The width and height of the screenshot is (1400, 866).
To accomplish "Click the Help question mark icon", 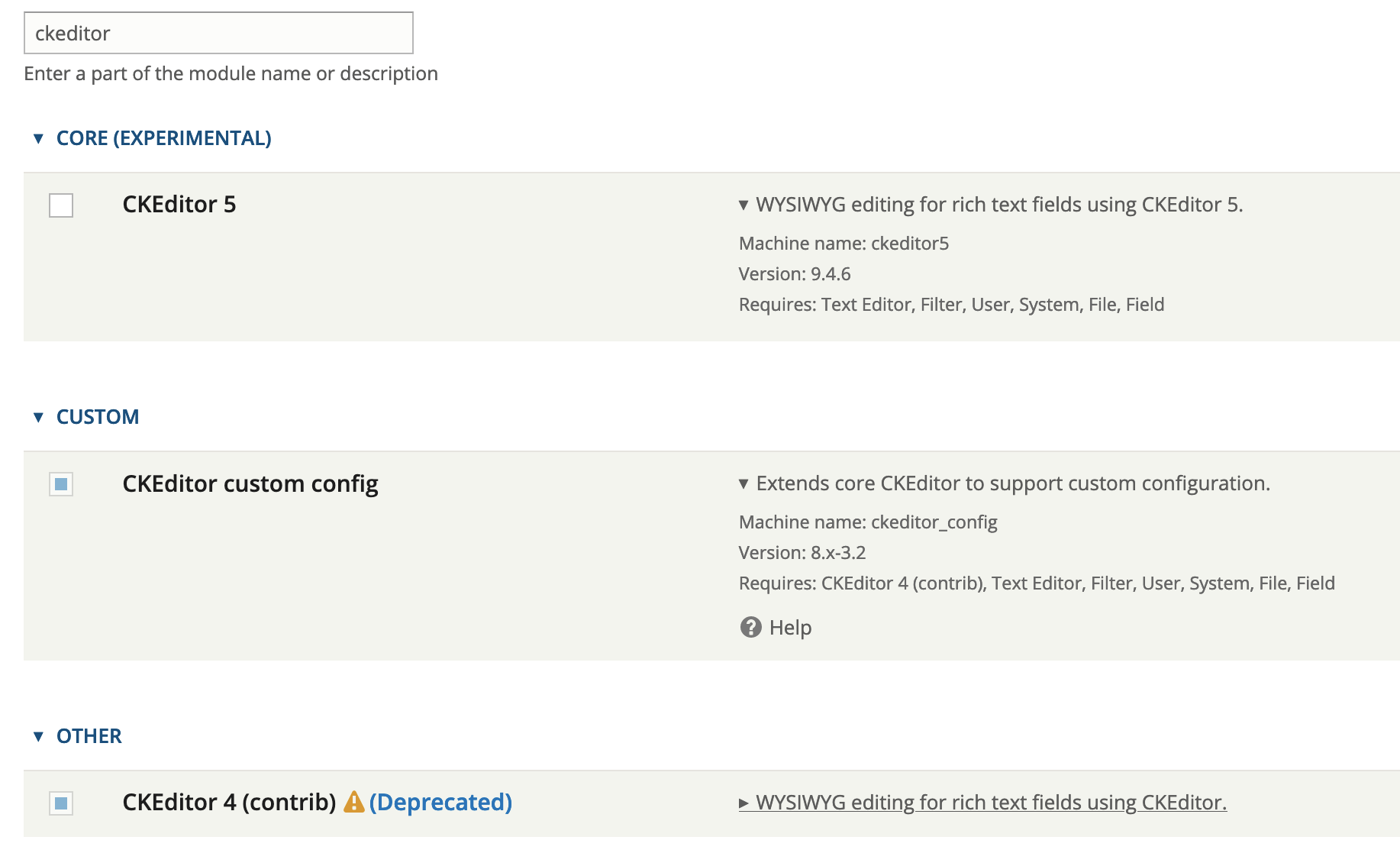I will point(751,627).
